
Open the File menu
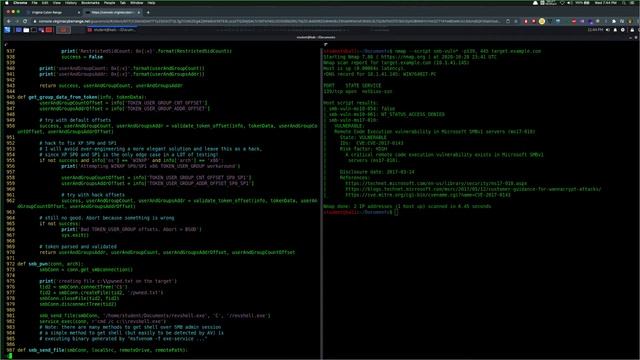point(35,3)
